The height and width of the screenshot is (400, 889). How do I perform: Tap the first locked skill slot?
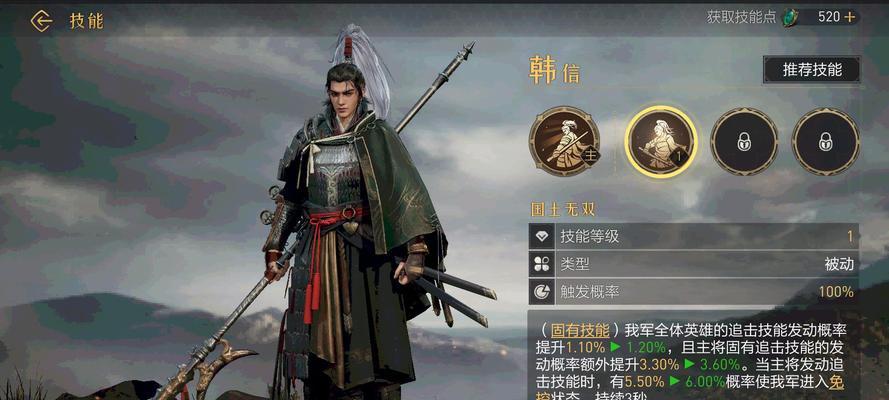click(744, 141)
